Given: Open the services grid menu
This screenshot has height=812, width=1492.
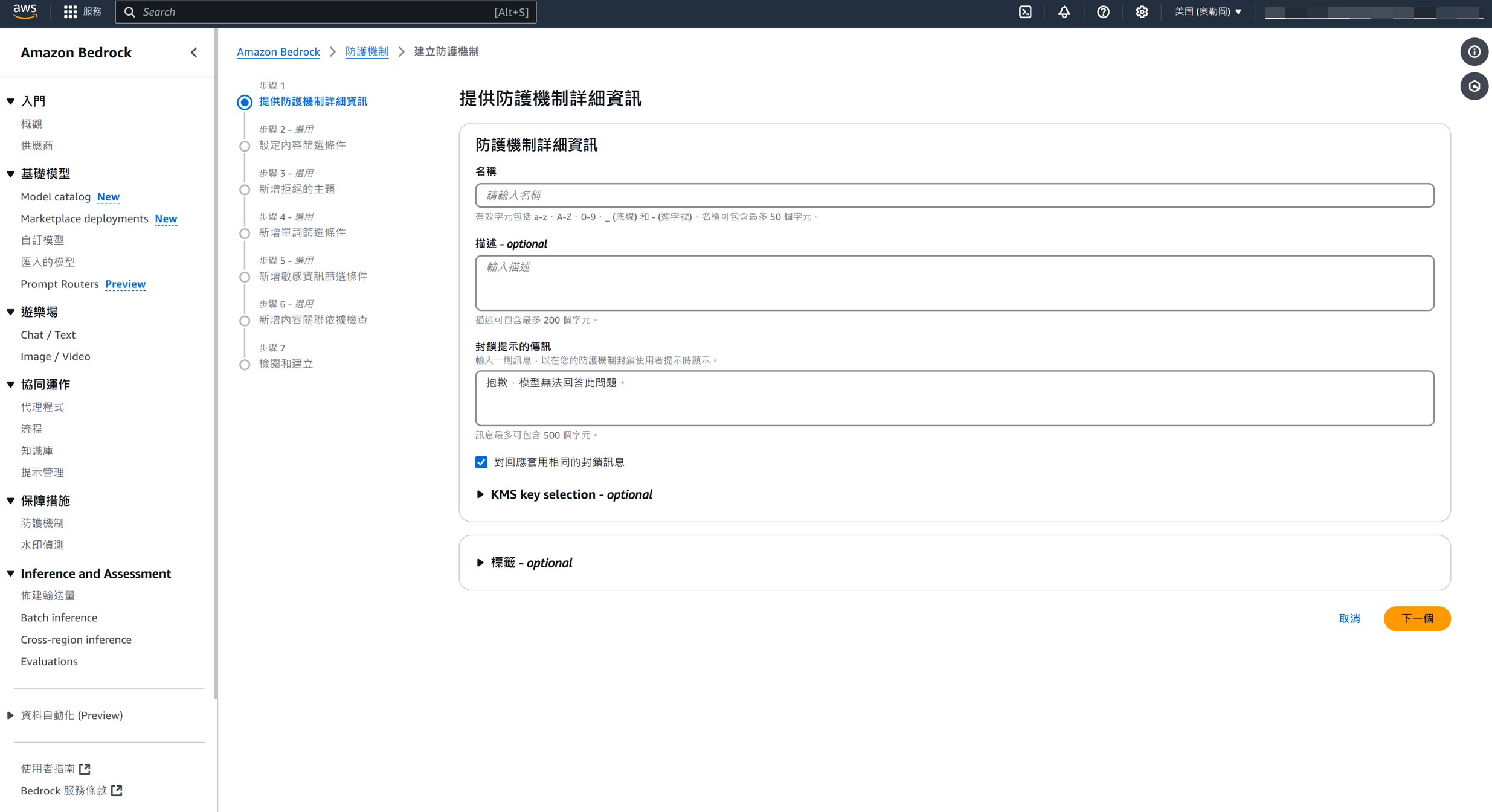Looking at the screenshot, I should tap(71, 12).
